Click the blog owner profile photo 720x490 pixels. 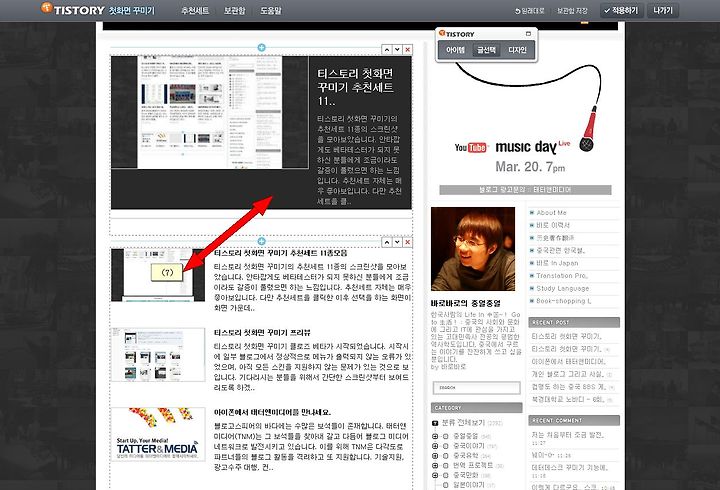click(x=473, y=249)
